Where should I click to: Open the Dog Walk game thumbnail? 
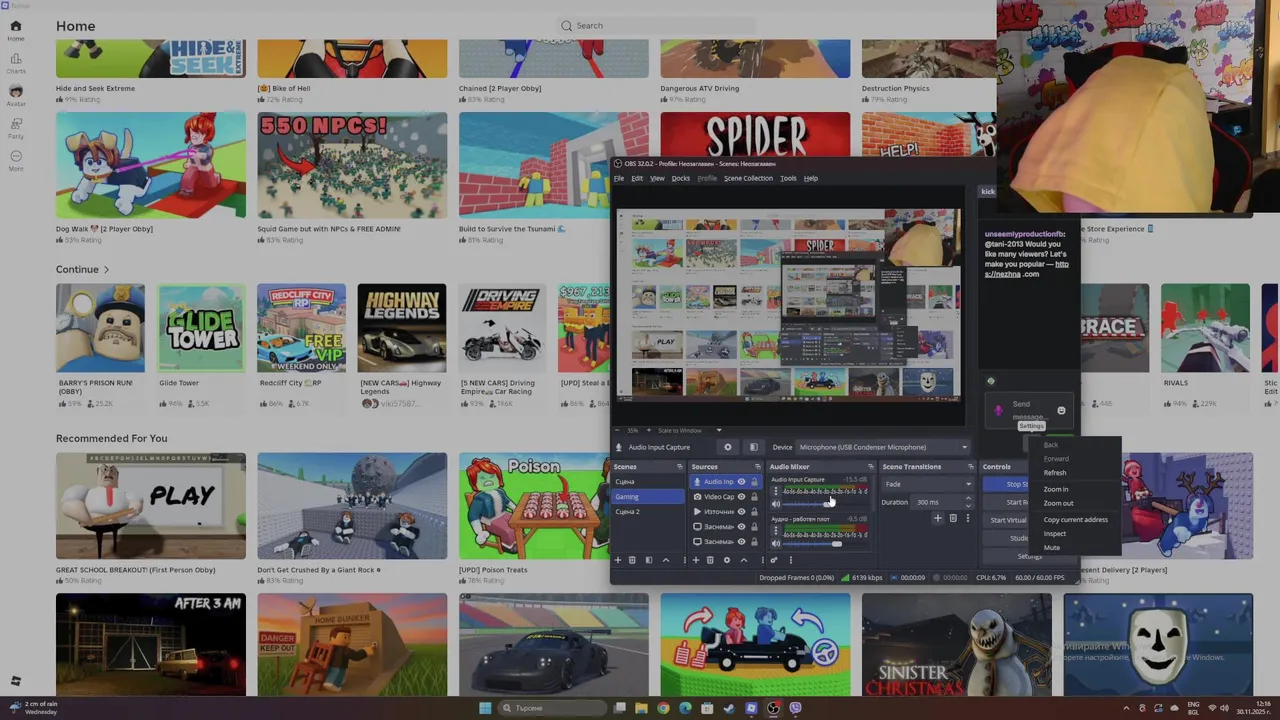pyautogui.click(x=150, y=165)
